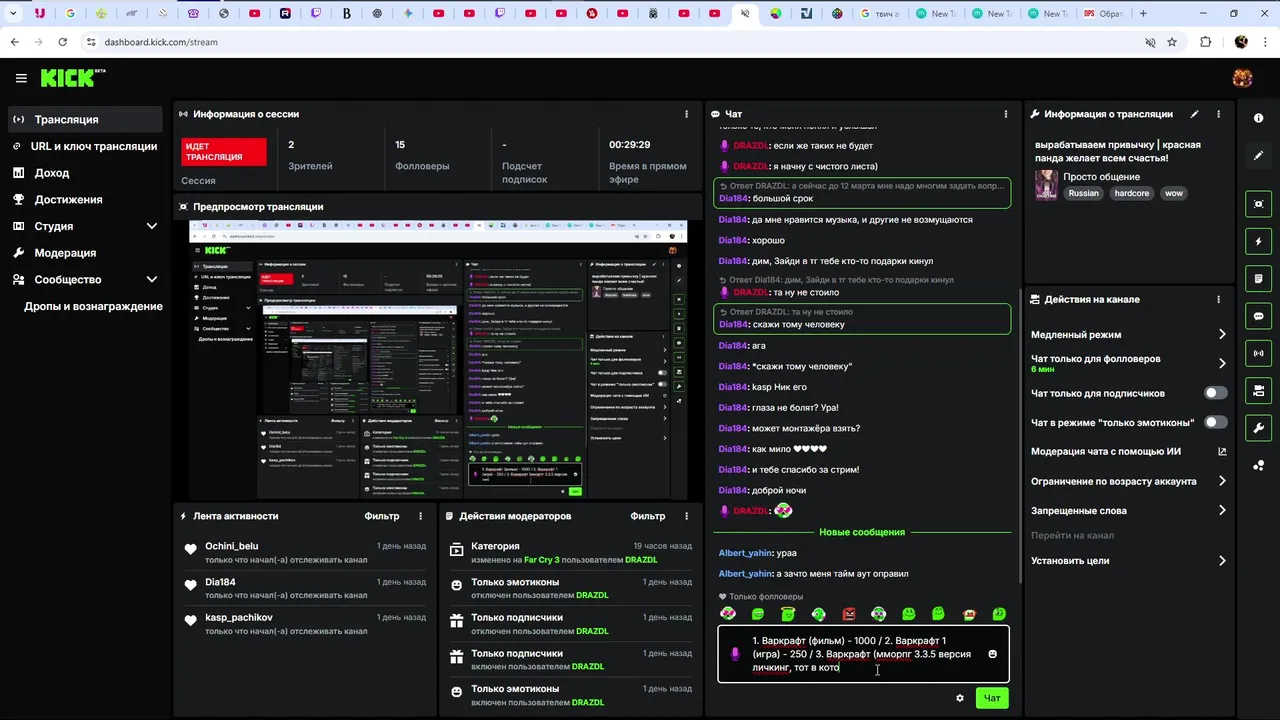Open AI chat moderation external link icon

point(1222,451)
